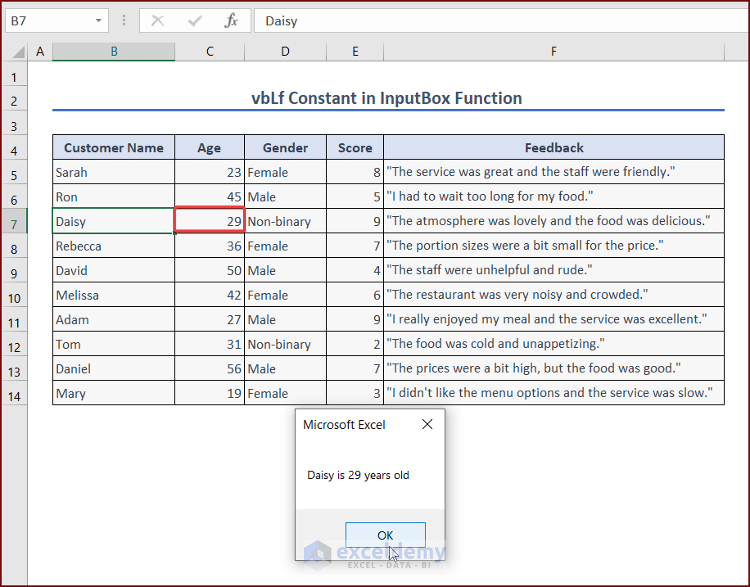Click the 'Daisy is 29 years old' message
Screen dimensions: 750x587
(358, 475)
